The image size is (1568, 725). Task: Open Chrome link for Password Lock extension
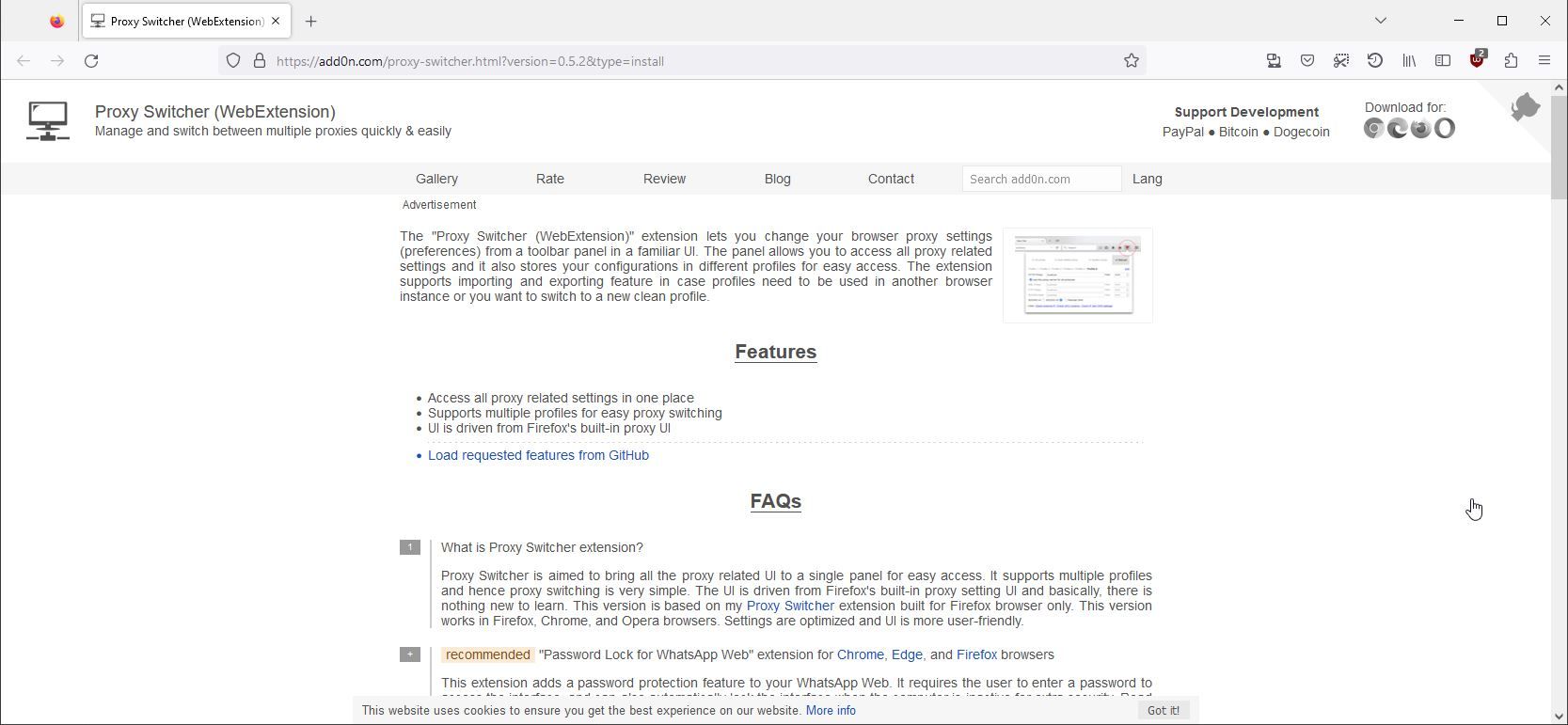(x=861, y=654)
